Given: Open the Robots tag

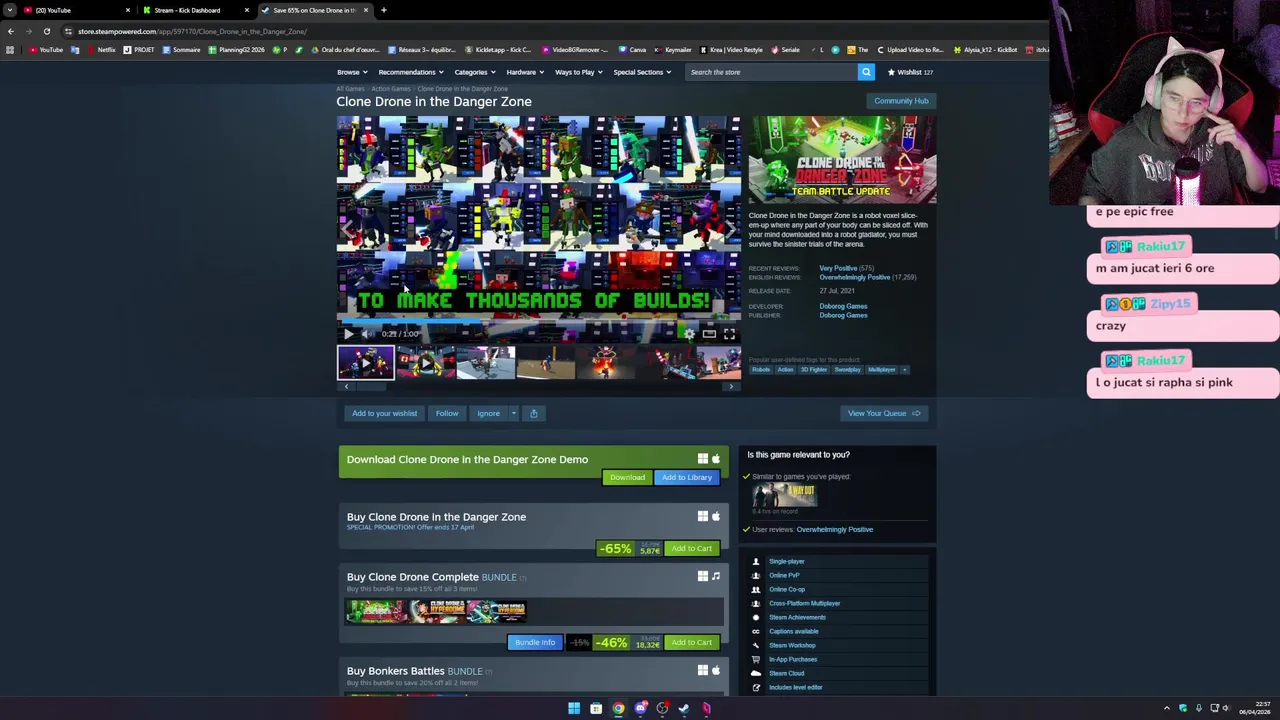Looking at the screenshot, I should (761, 370).
